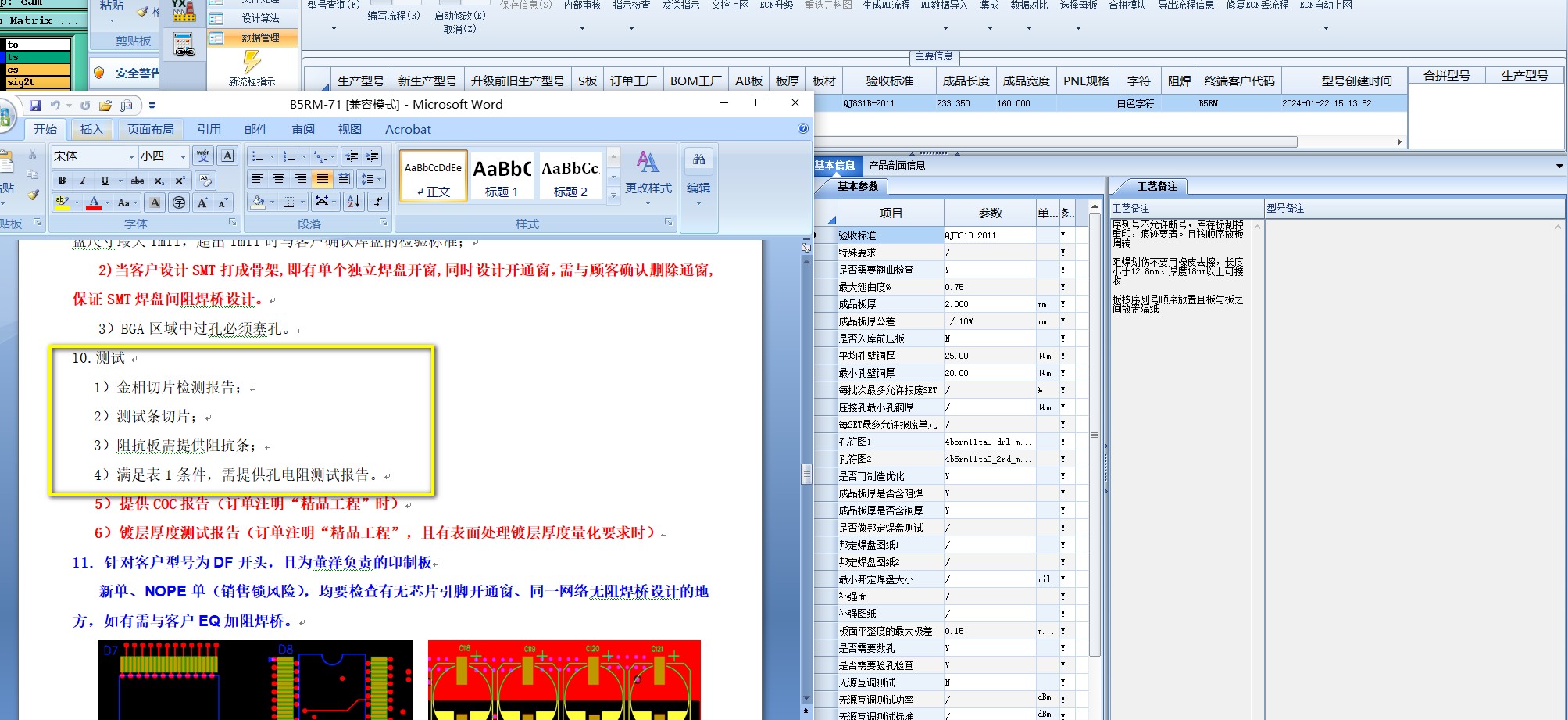Click the open-folder icon in Word toolbar

pos(105,106)
